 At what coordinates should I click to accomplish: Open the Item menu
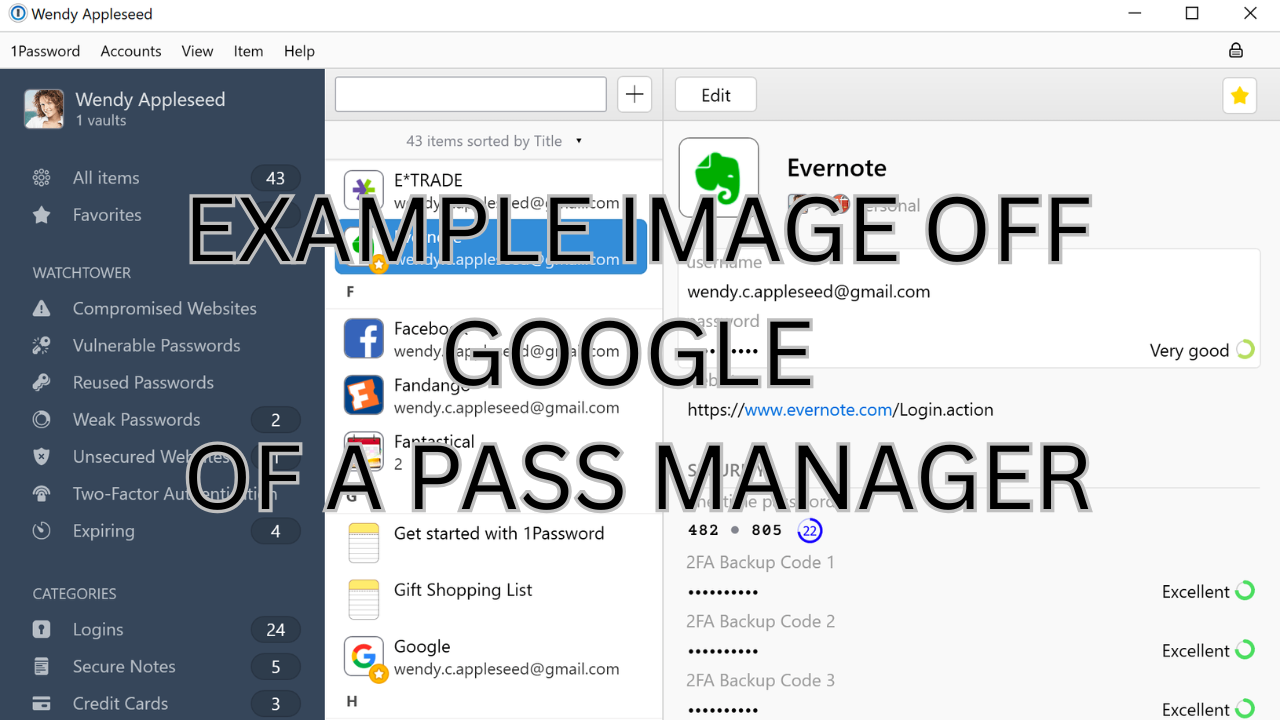[x=248, y=51]
